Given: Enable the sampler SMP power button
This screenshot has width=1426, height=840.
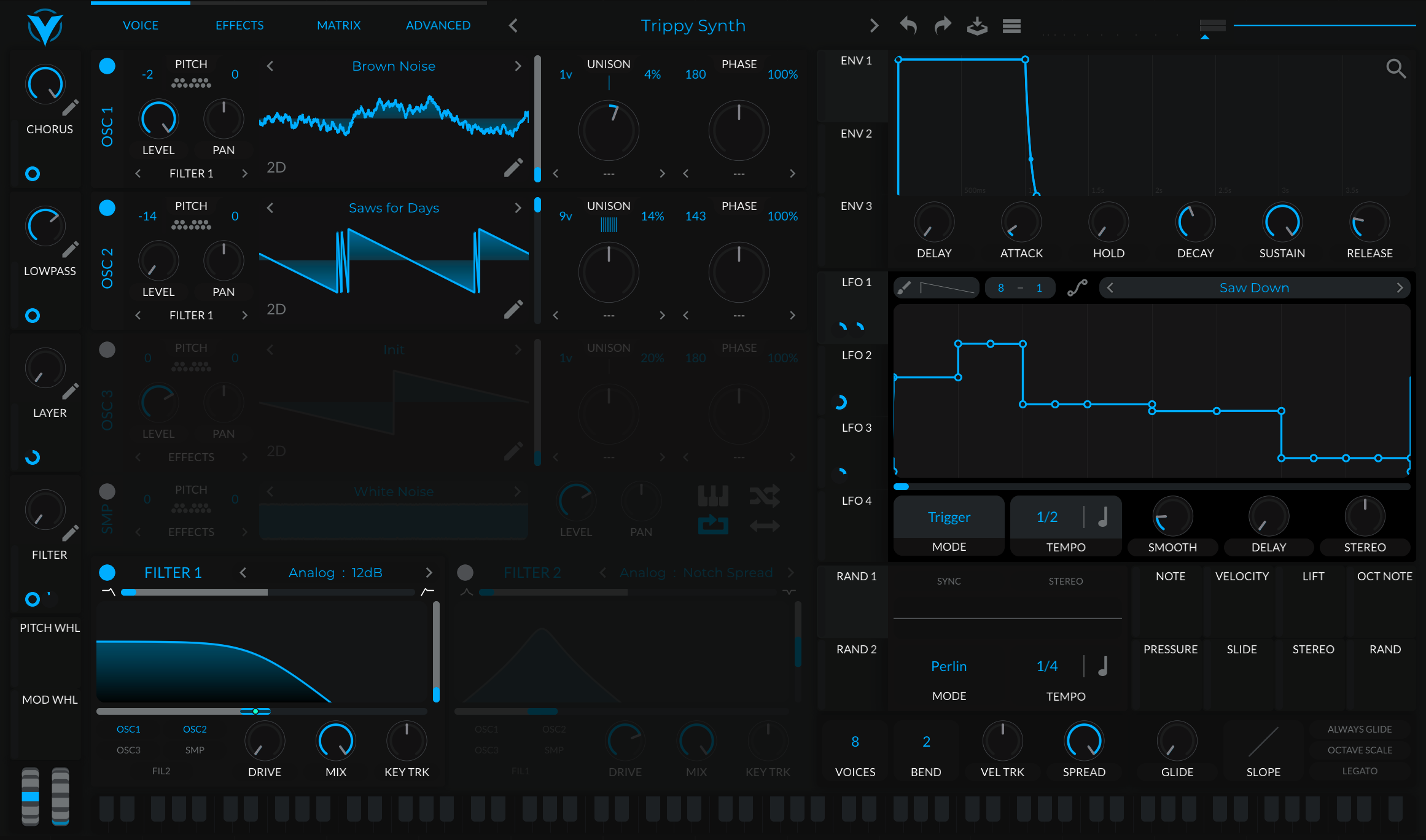Looking at the screenshot, I should click(x=107, y=491).
